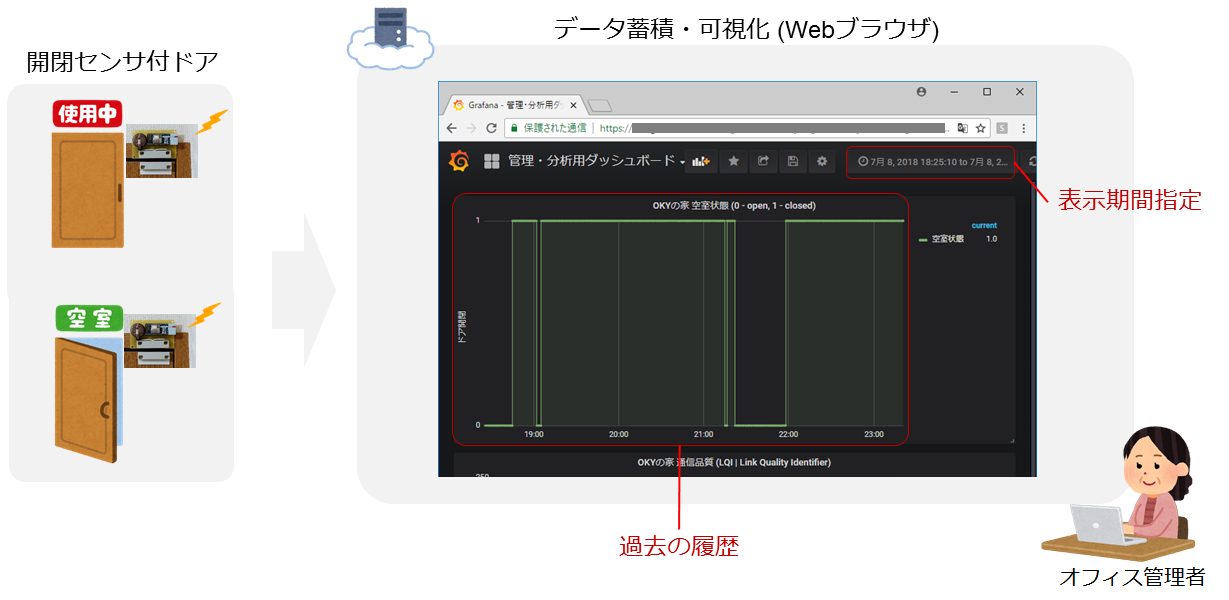
Task: Click the clock icon in the time range picker
Action: 862,161
